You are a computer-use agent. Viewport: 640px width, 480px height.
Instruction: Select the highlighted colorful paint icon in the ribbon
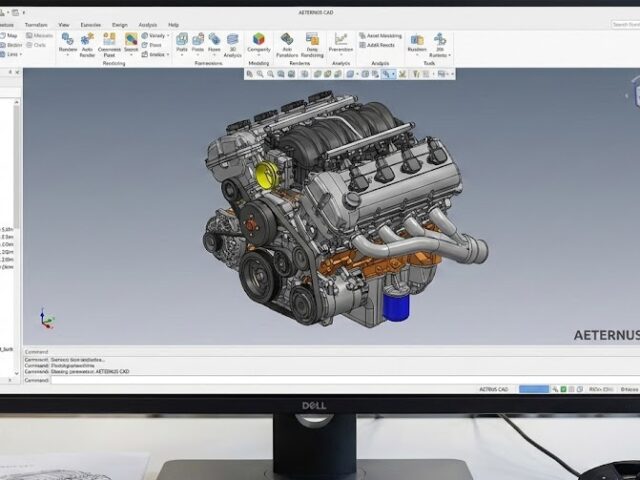pyautogui.click(x=131, y=39)
